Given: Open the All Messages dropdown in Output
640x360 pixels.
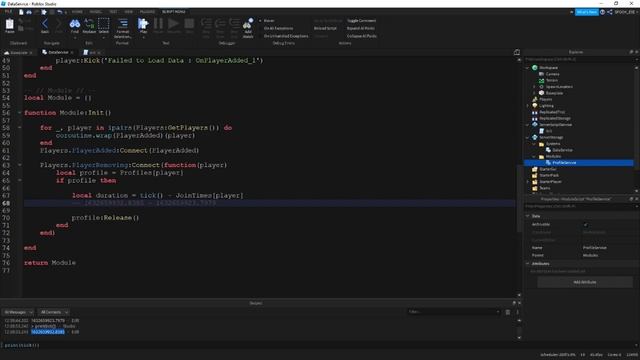Looking at the screenshot, I should coord(18,312).
